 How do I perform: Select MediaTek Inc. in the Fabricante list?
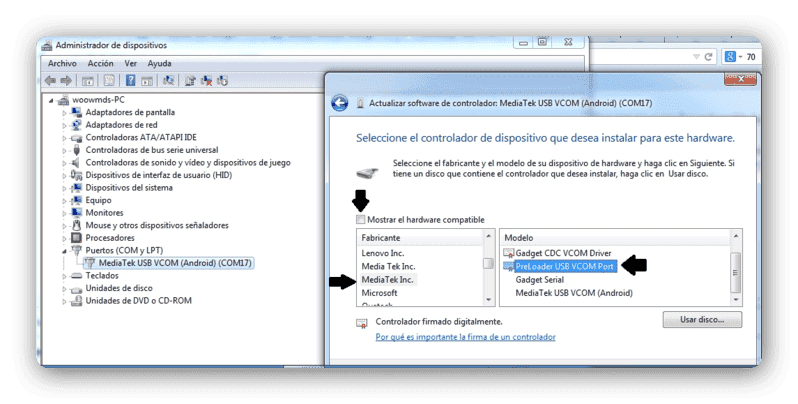click(387, 279)
